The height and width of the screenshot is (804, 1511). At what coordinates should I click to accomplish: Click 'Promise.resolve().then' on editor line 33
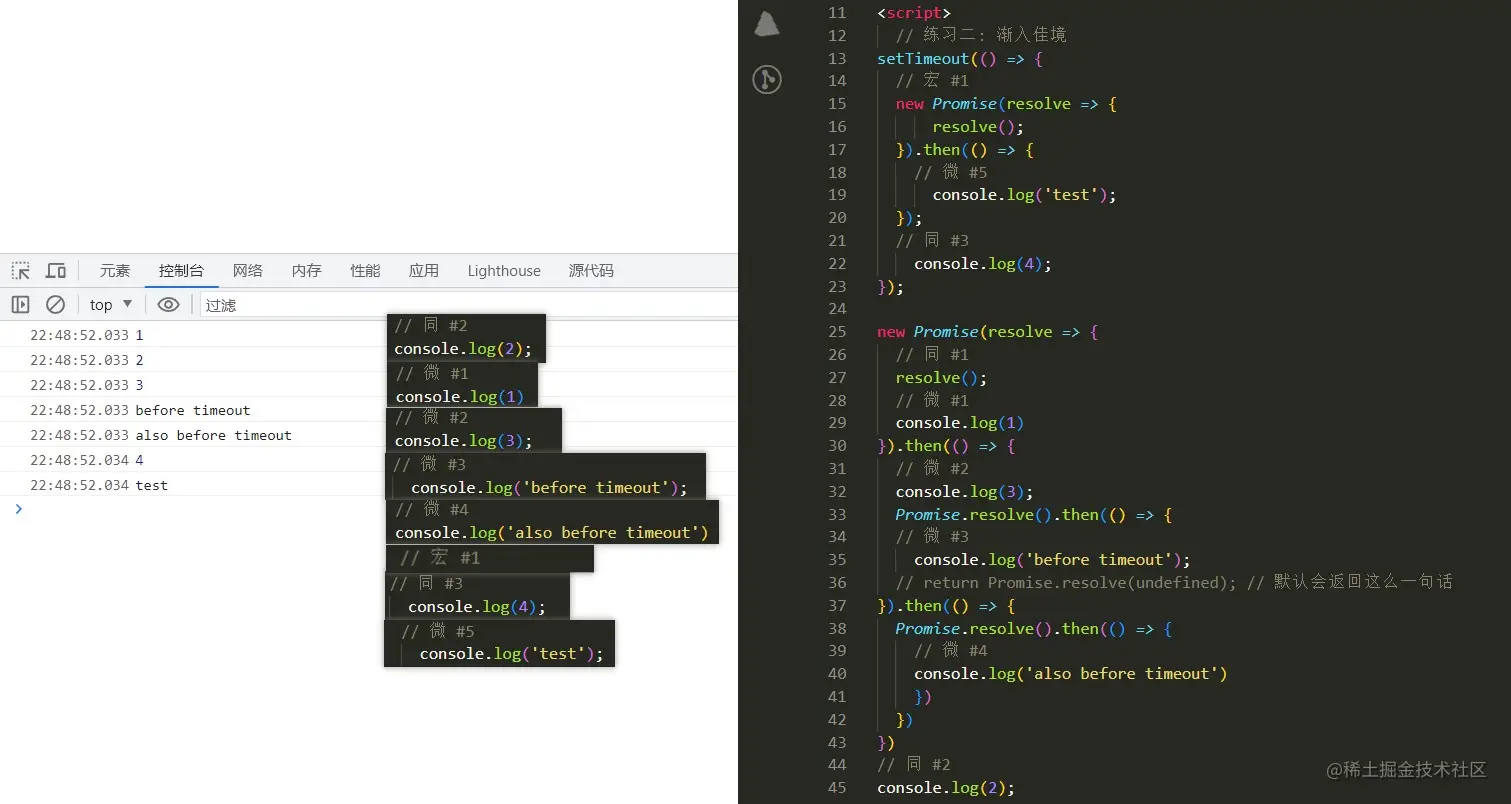point(997,515)
